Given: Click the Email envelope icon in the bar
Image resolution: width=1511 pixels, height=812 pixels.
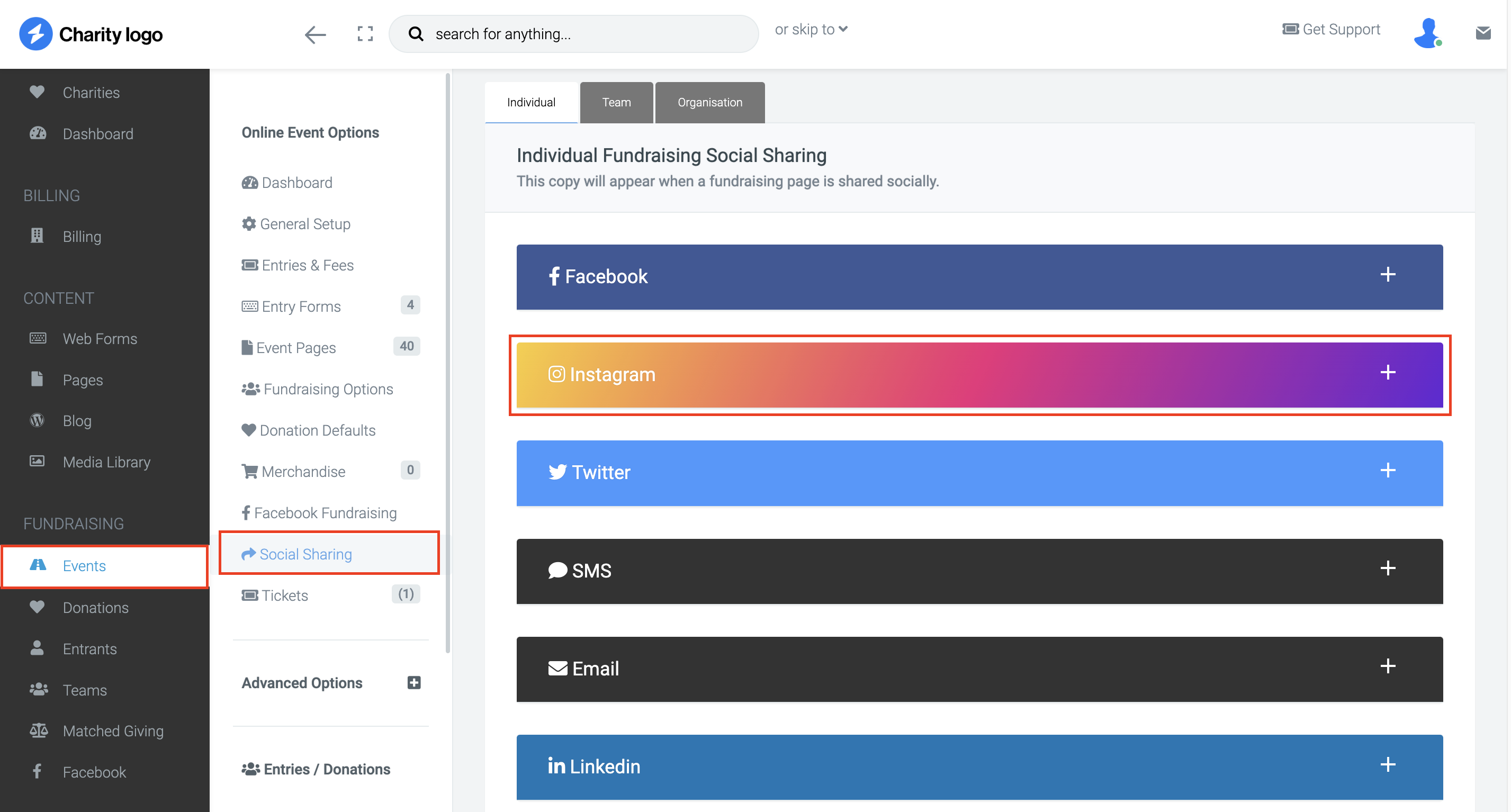Looking at the screenshot, I should [x=558, y=668].
